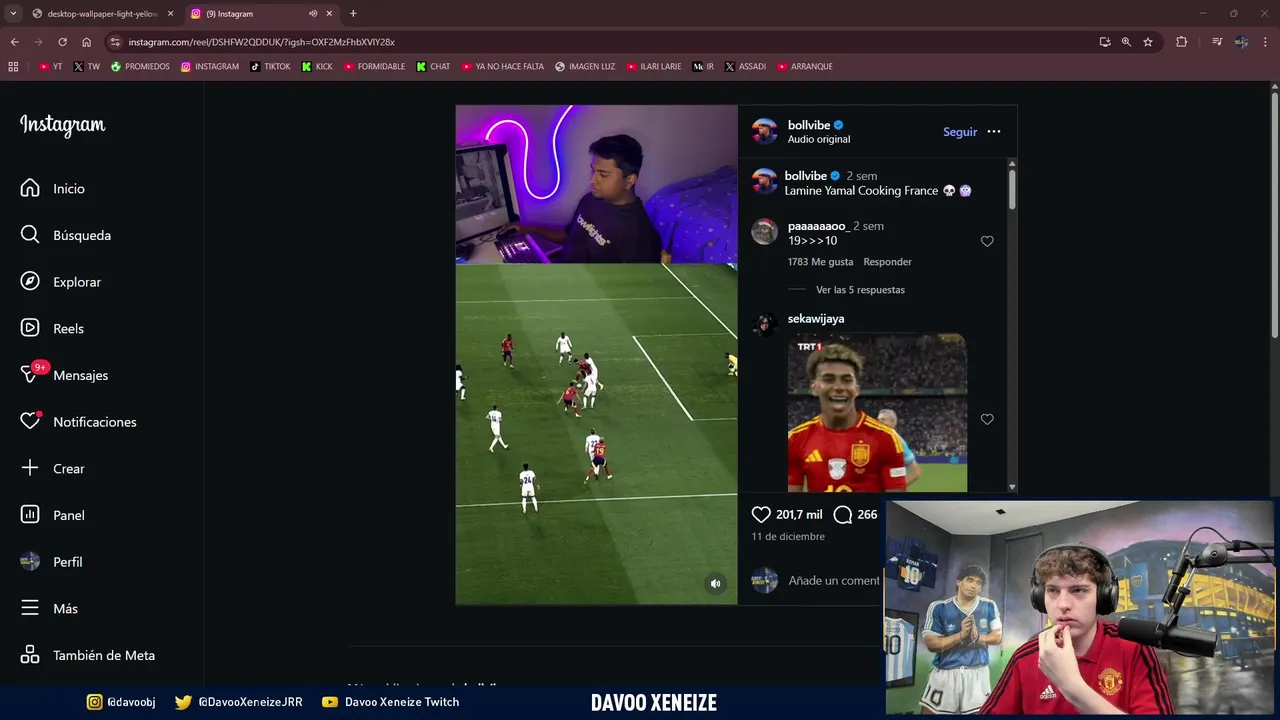Close the Instagram tab
This screenshot has width=1280, height=720.
pyautogui.click(x=329, y=14)
